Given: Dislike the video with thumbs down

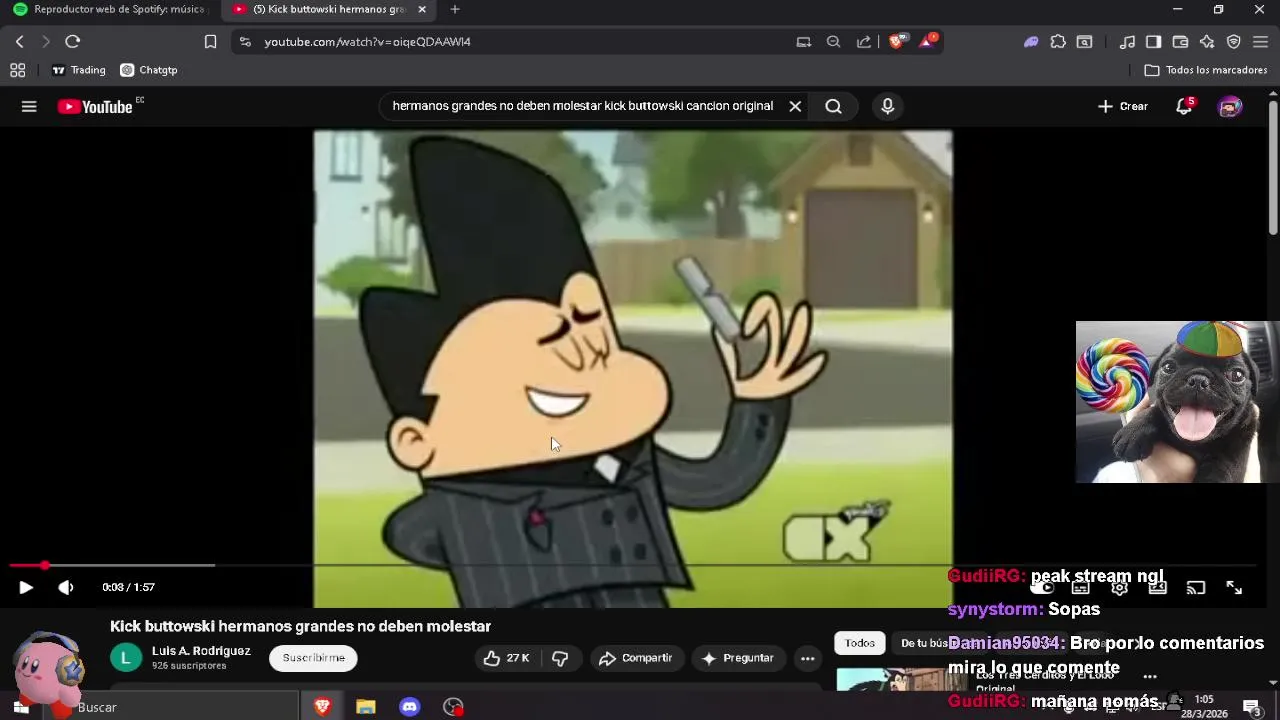Looking at the screenshot, I should click(x=560, y=657).
